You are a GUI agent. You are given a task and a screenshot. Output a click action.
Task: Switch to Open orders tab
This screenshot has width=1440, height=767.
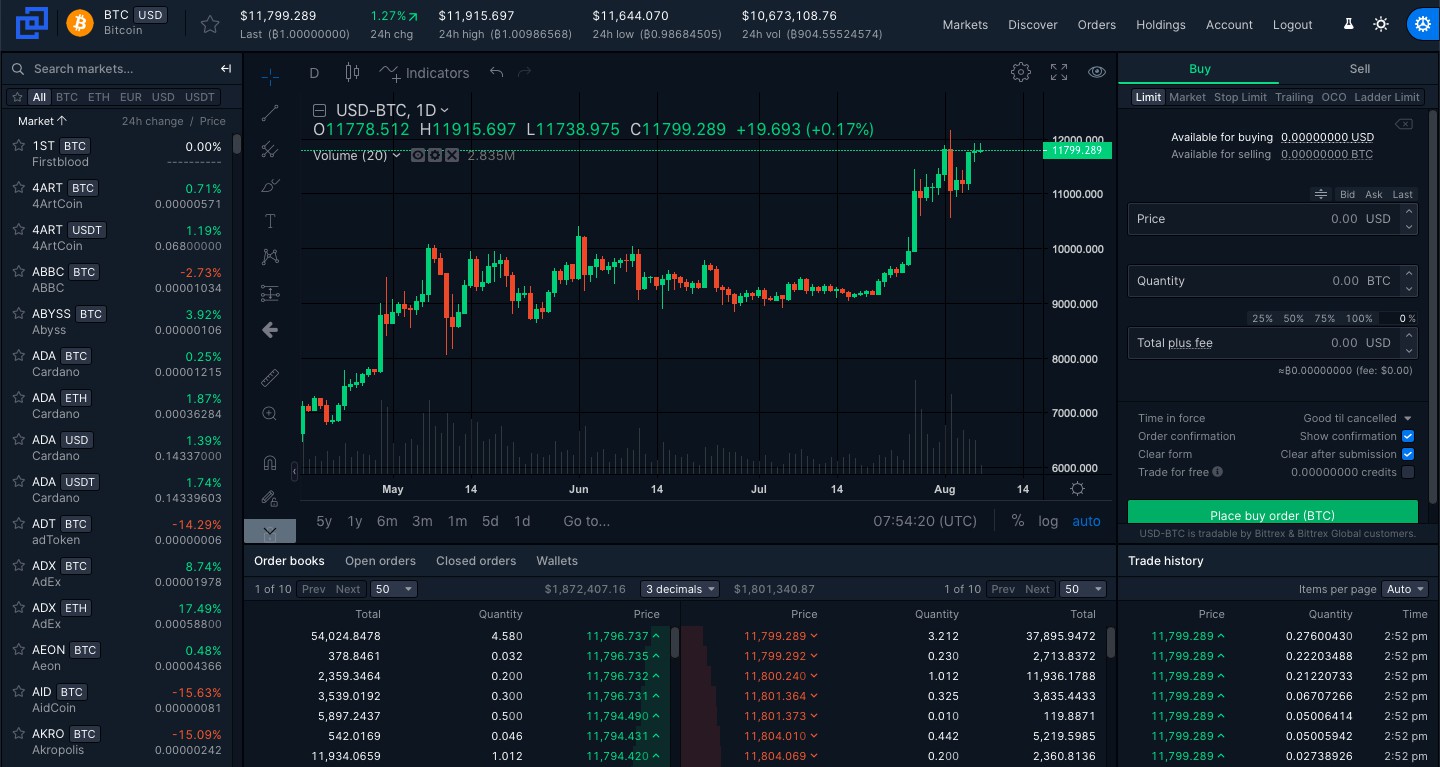coord(380,561)
